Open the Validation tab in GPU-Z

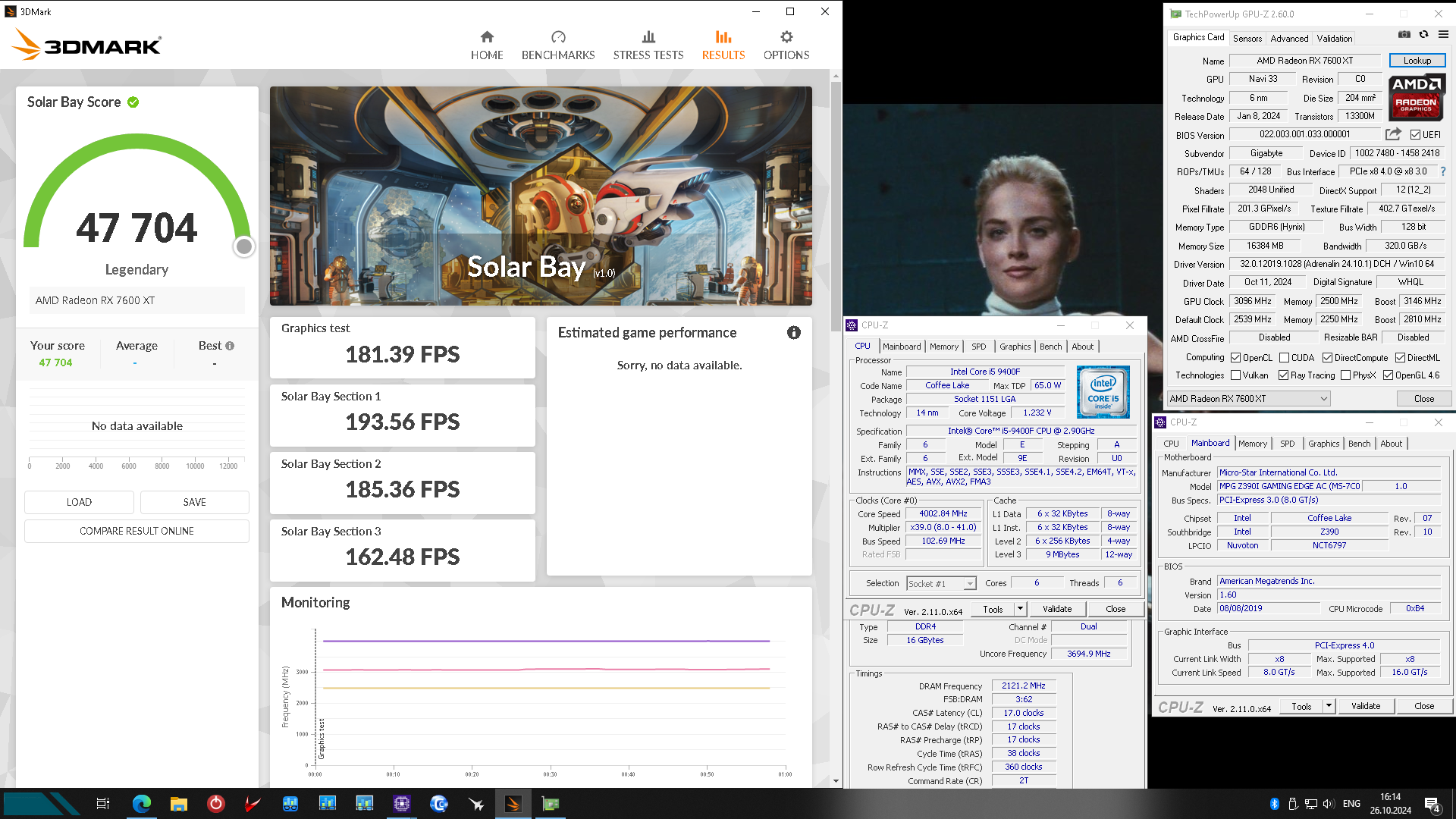1334,38
